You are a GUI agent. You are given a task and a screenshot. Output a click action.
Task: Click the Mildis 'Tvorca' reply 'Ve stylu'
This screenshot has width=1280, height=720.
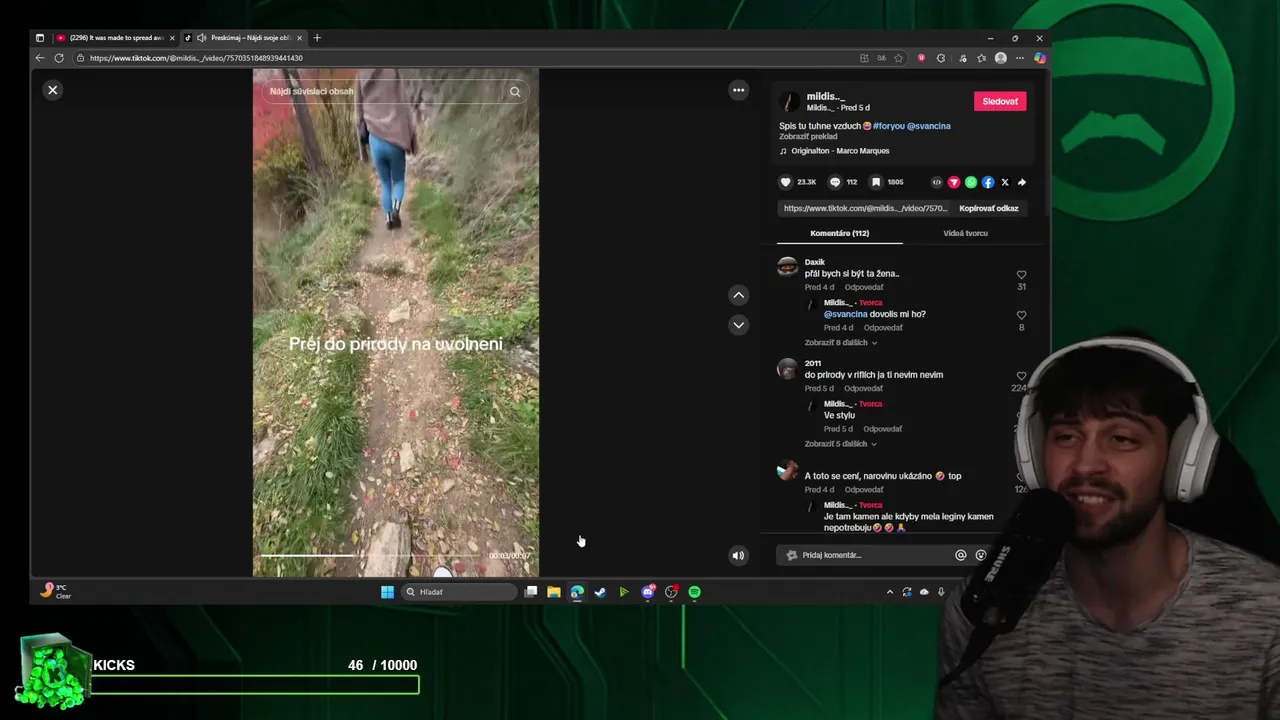[x=839, y=415]
